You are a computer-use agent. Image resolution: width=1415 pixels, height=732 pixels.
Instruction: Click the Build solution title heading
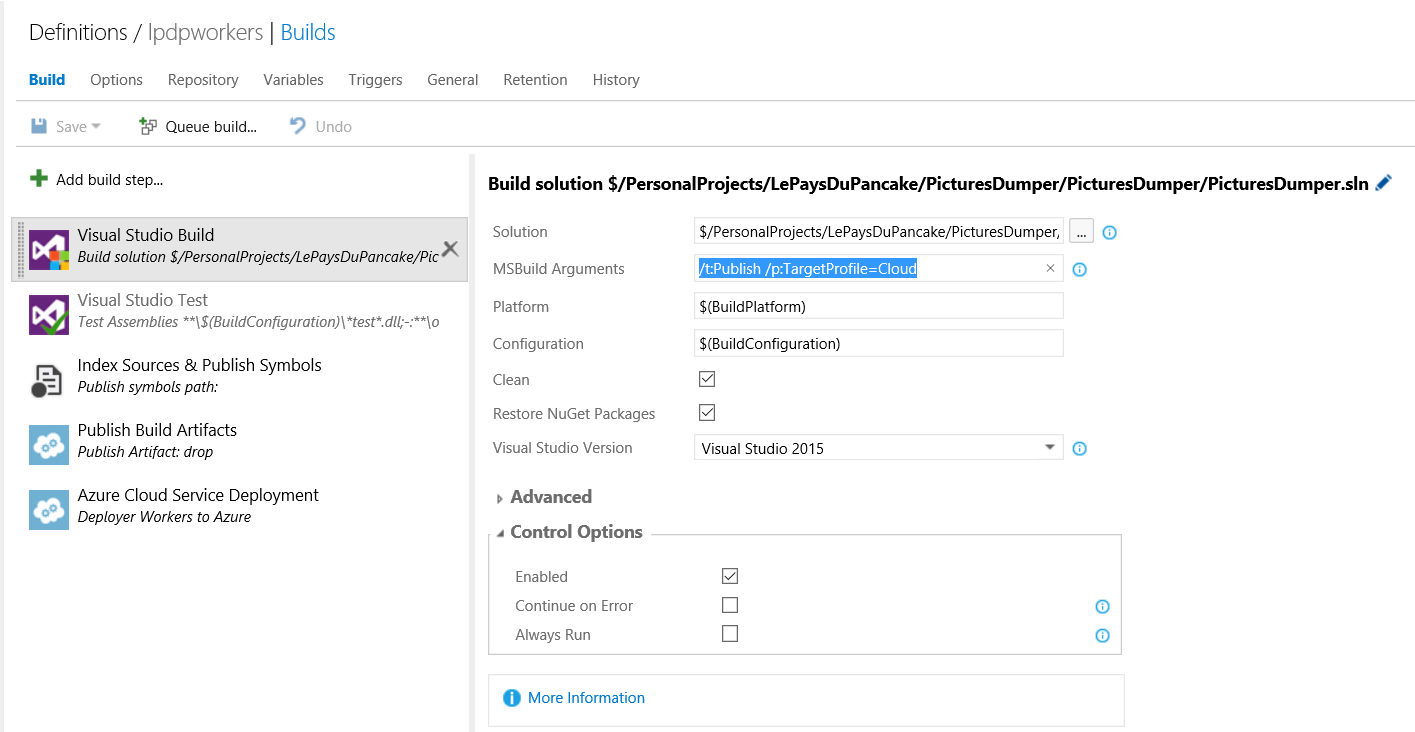[x=928, y=184]
